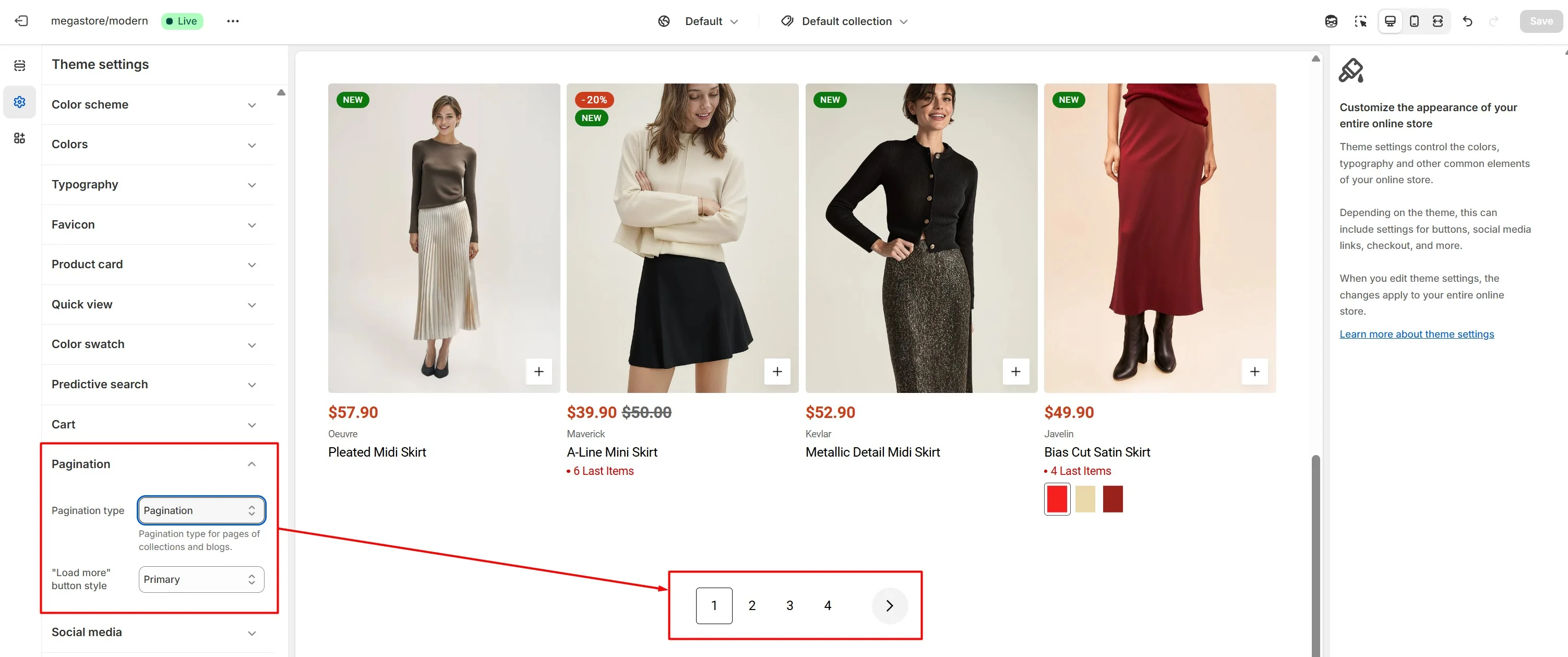The image size is (1568, 657).
Task: Select the desktop preview icon
Action: point(1390,21)
